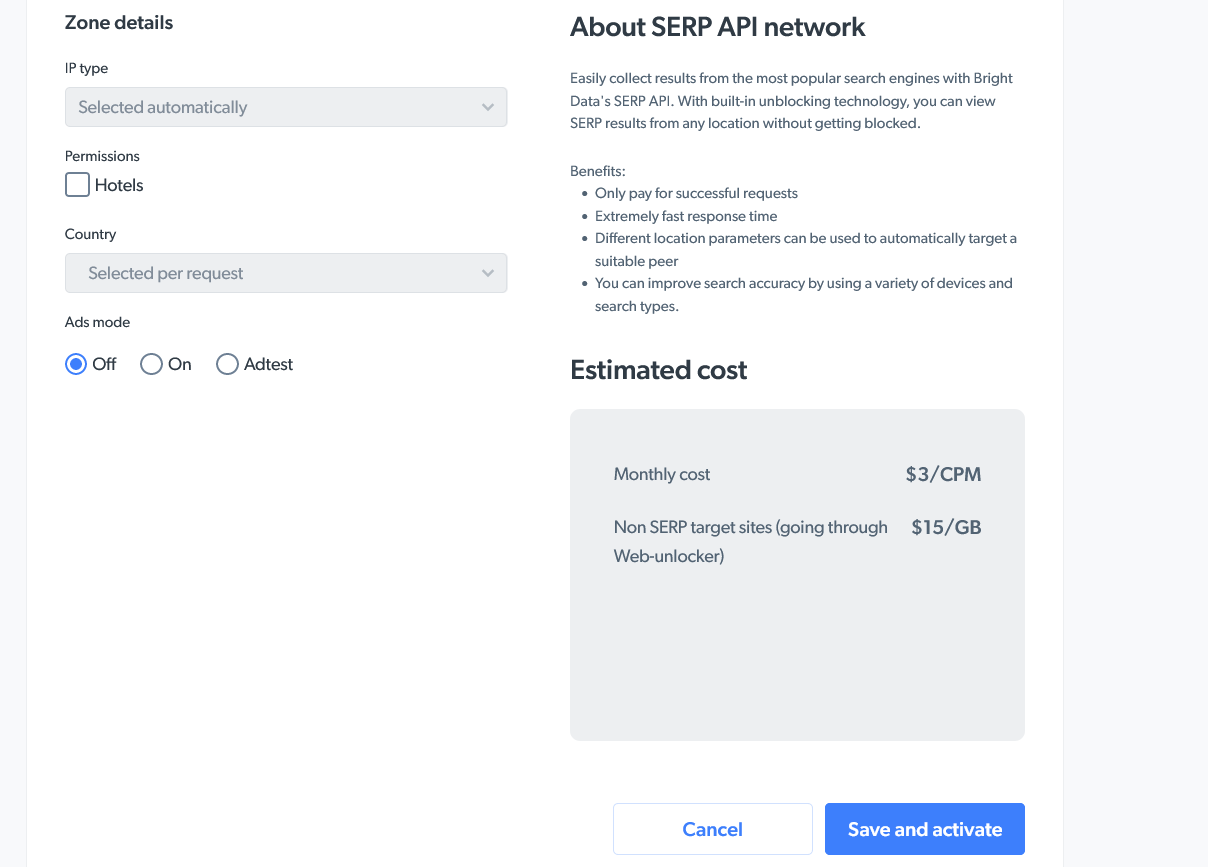Click the Ads mode label
Viewport: 1208px width, 867px height.
[x=98, y=322]
